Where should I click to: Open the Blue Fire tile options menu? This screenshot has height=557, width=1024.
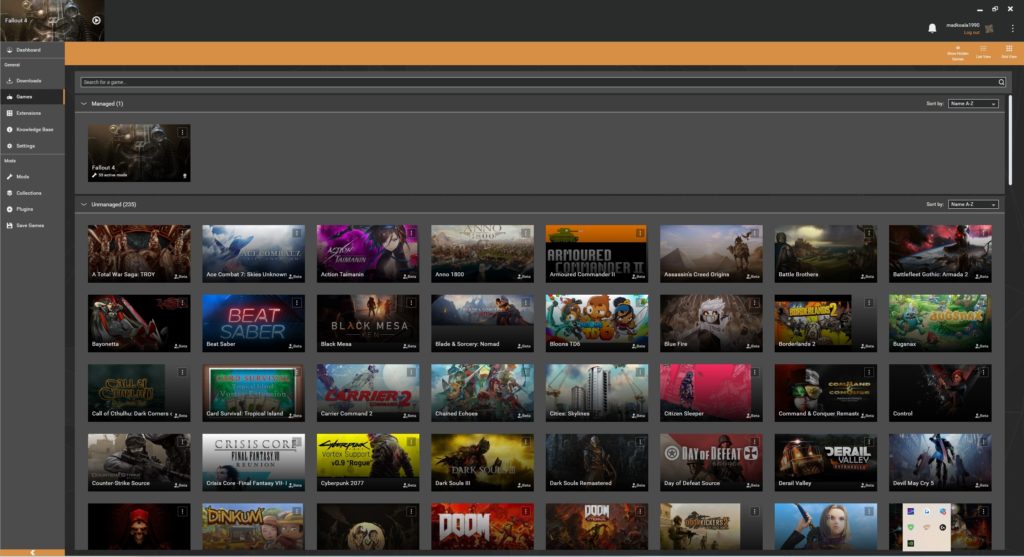point(754,302)
